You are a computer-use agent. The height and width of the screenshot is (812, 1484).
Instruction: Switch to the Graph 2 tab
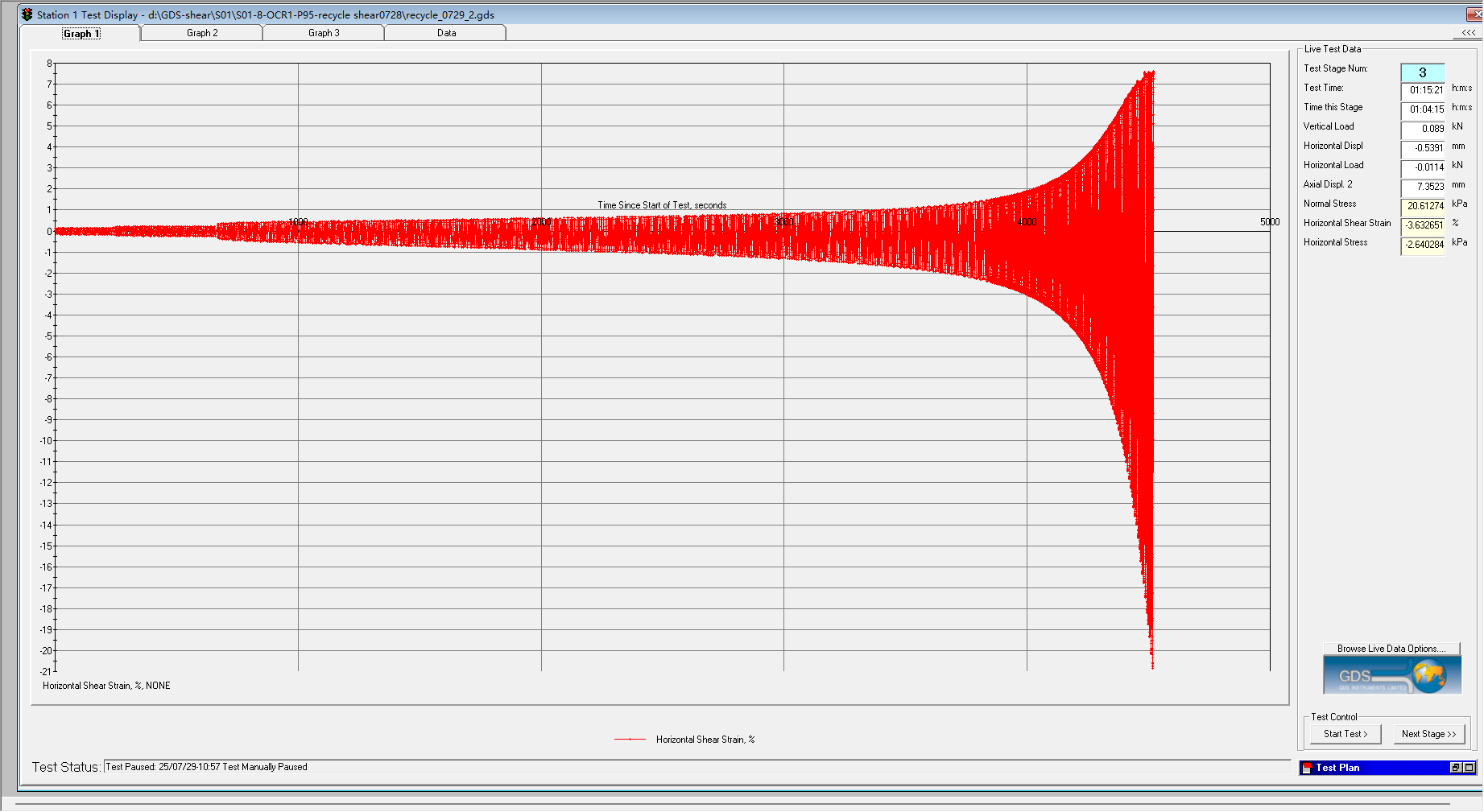pos(202,33)
